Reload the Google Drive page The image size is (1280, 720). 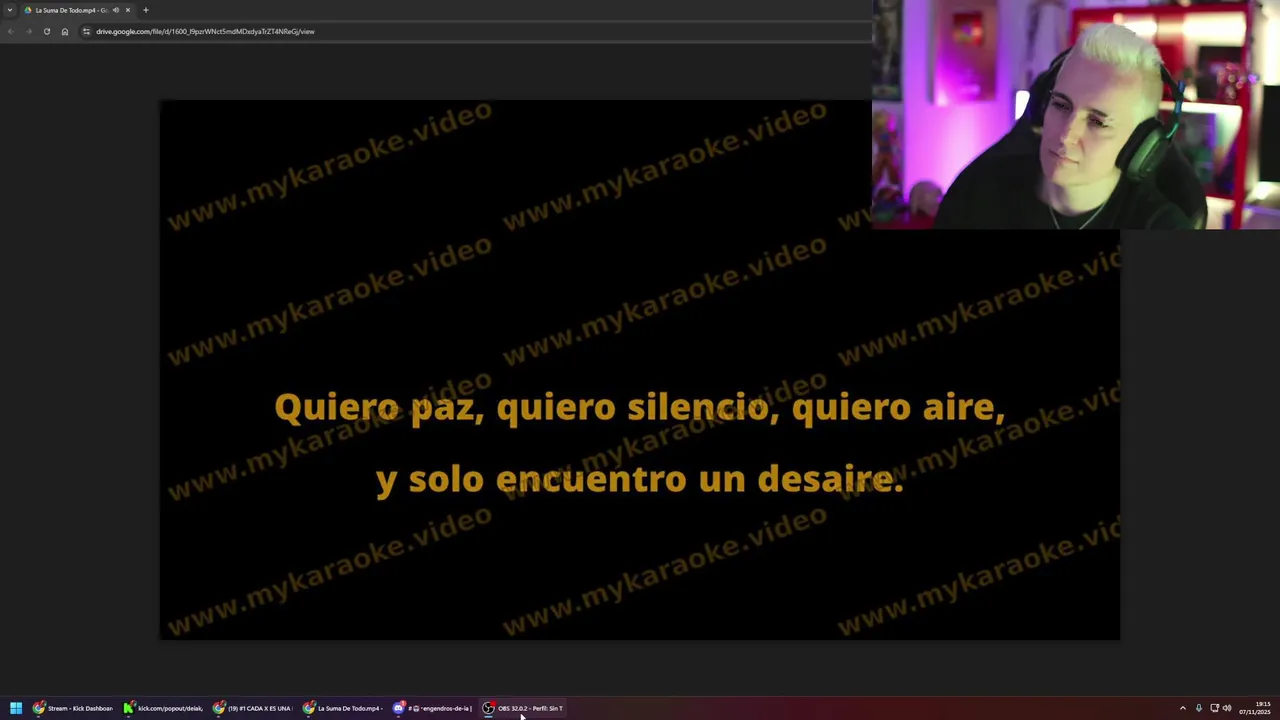46,31
